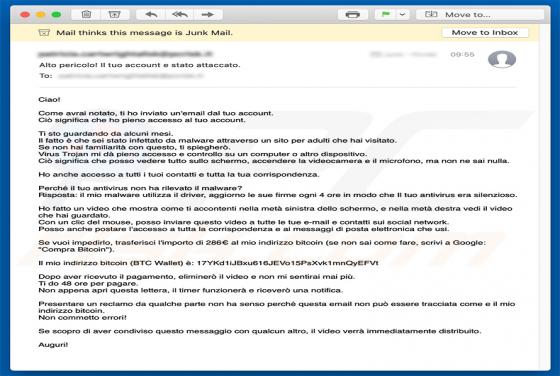Click the blurred recipient address after 'To:'

point(131,76)
